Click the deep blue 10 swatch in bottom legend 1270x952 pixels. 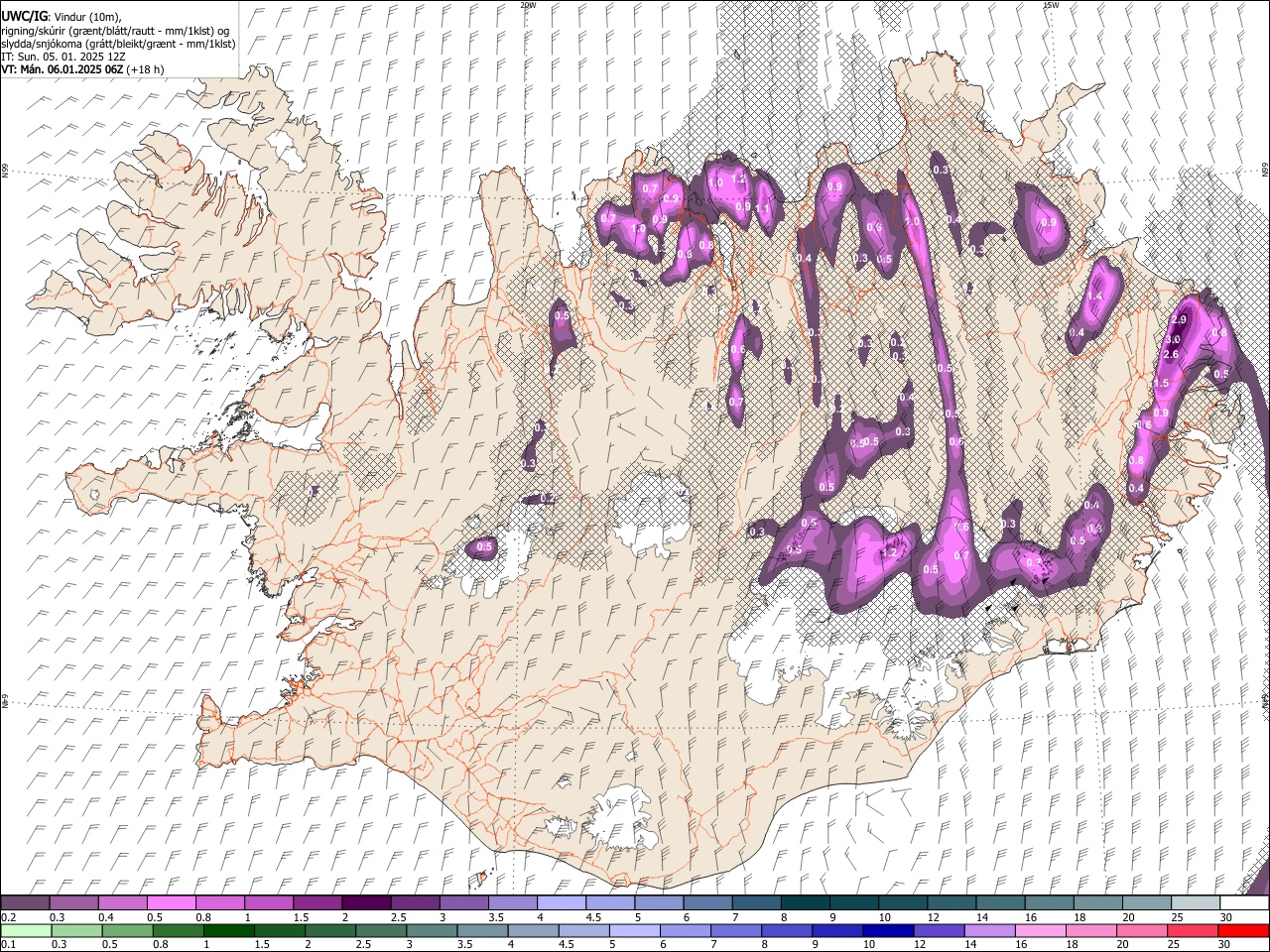click(x=887, y=931)
